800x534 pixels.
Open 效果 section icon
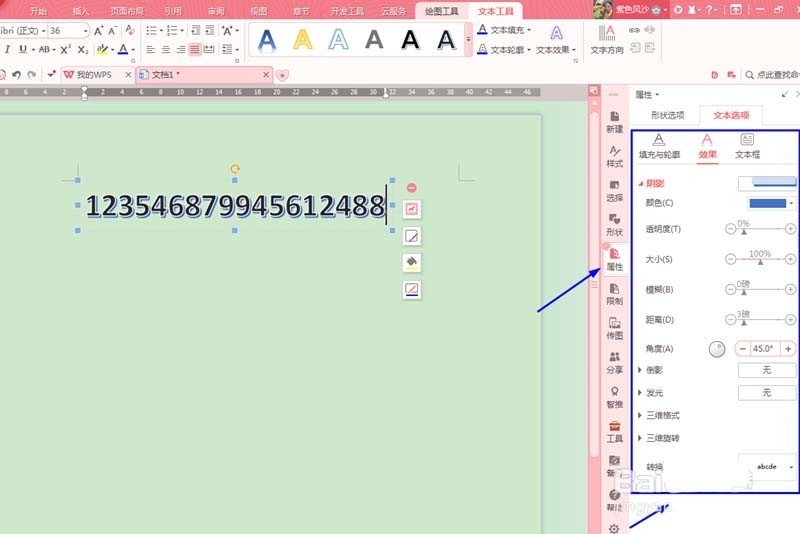point(707,147)
